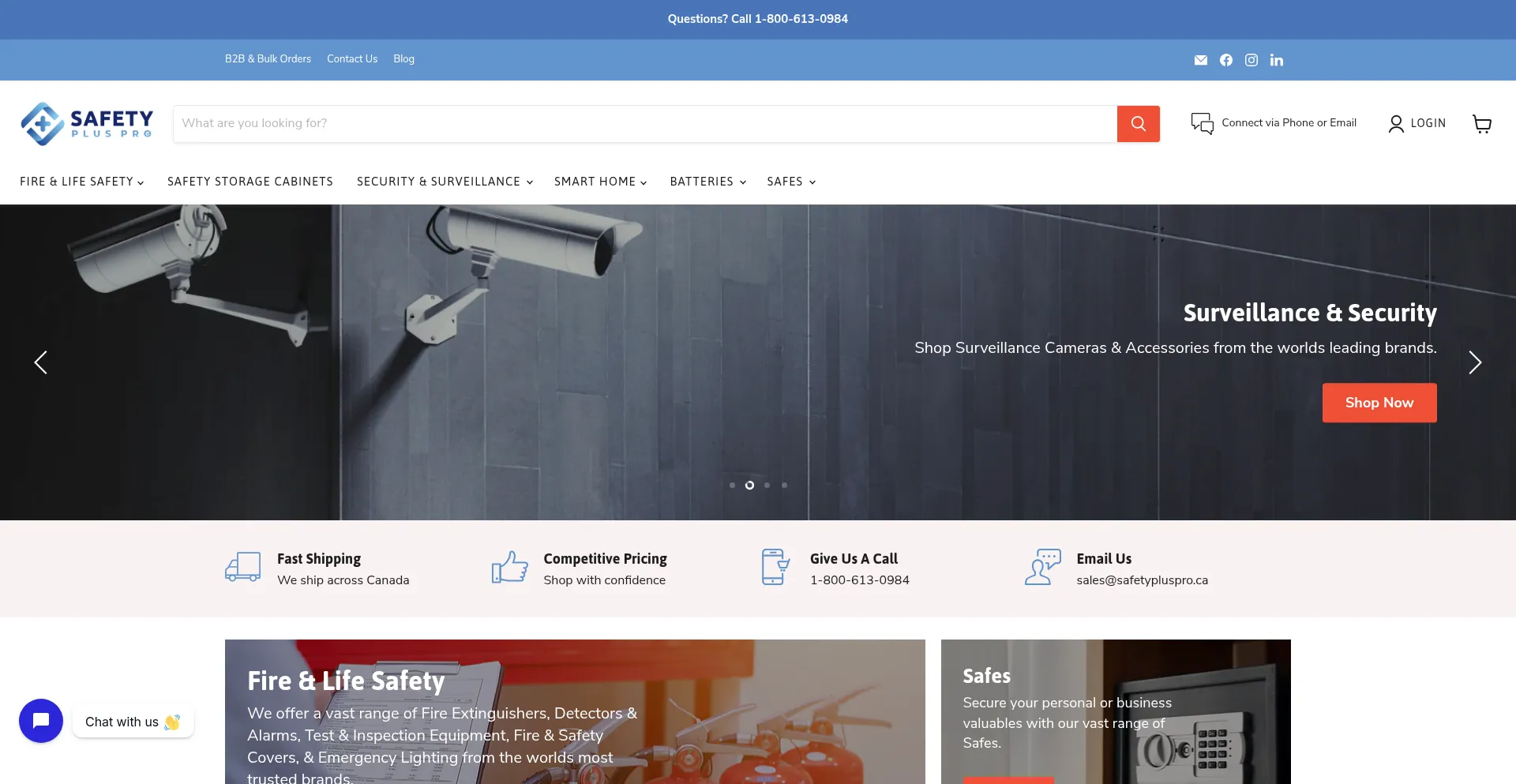
Task: Go to the previous slide arrow
Action: pos(41,362)
